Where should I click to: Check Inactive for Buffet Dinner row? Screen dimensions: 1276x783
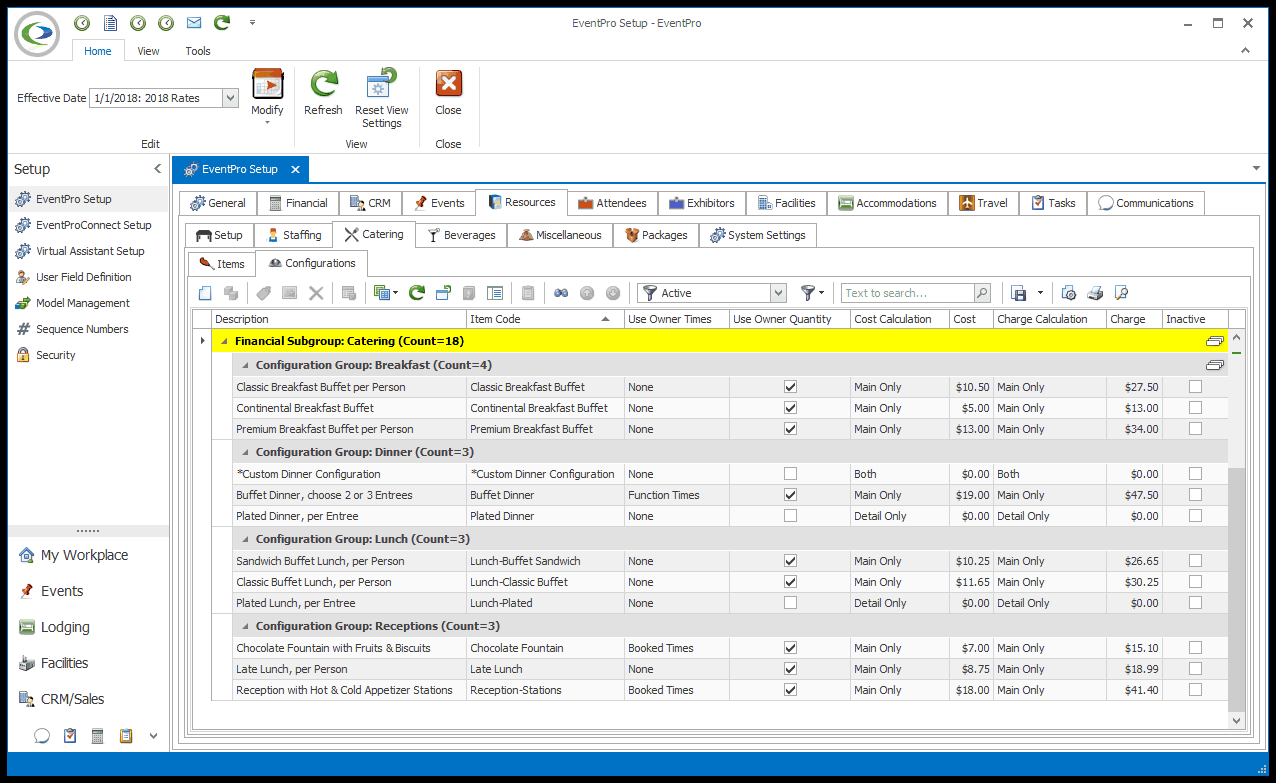pyautogui.click(x=1195, y=495)
